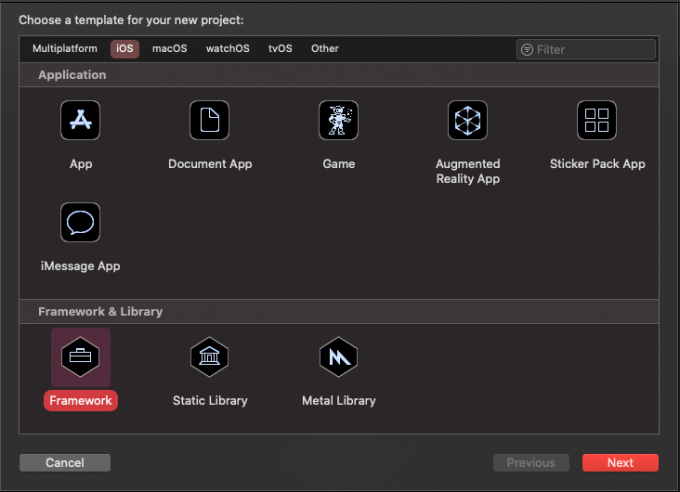Image resolution: width=680 pixels, height=492 pixels.
Task: Select the iMessage App template icon
Action: coord(80,223)
